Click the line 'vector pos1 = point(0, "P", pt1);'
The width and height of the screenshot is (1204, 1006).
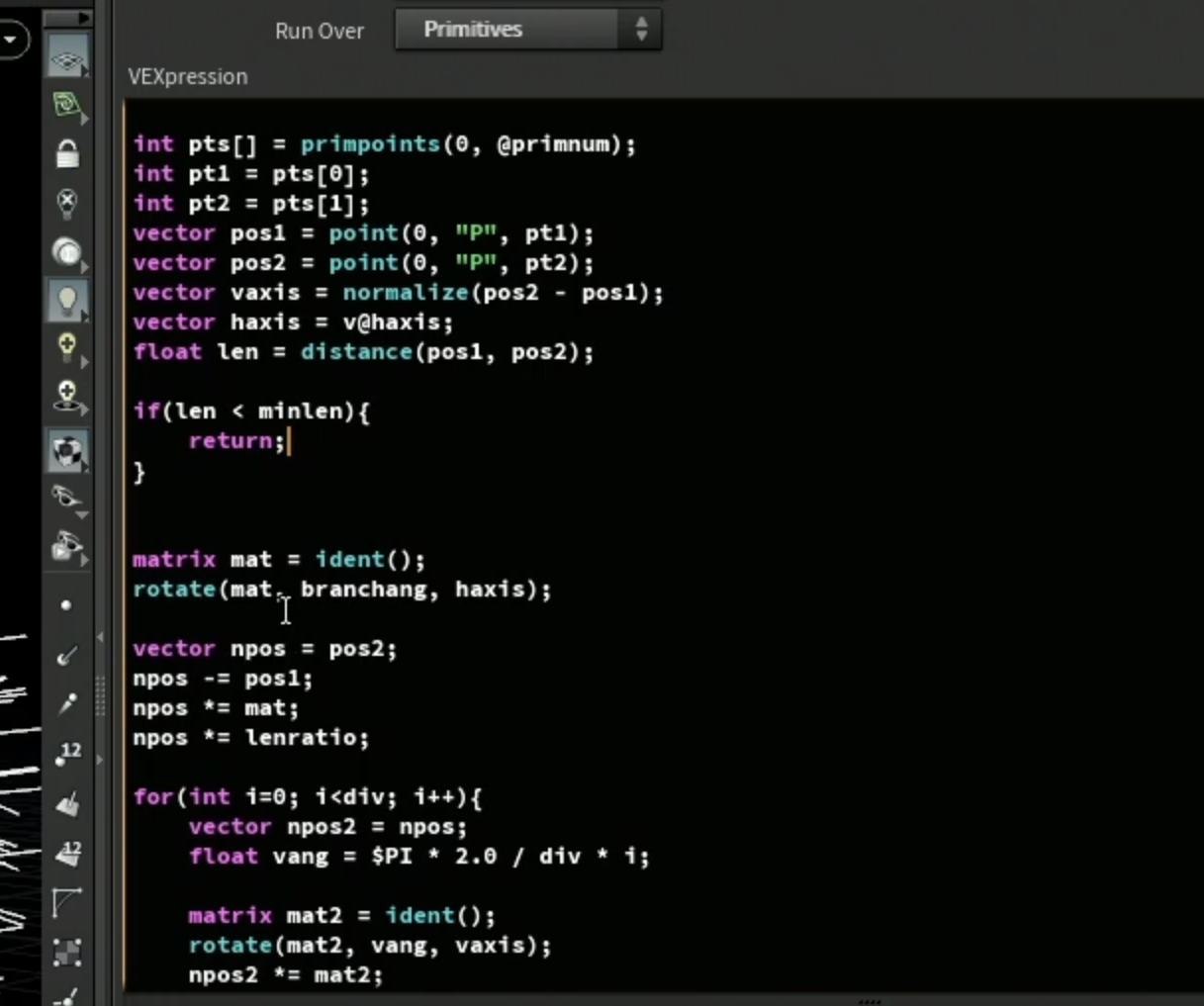tap(363, 233)
